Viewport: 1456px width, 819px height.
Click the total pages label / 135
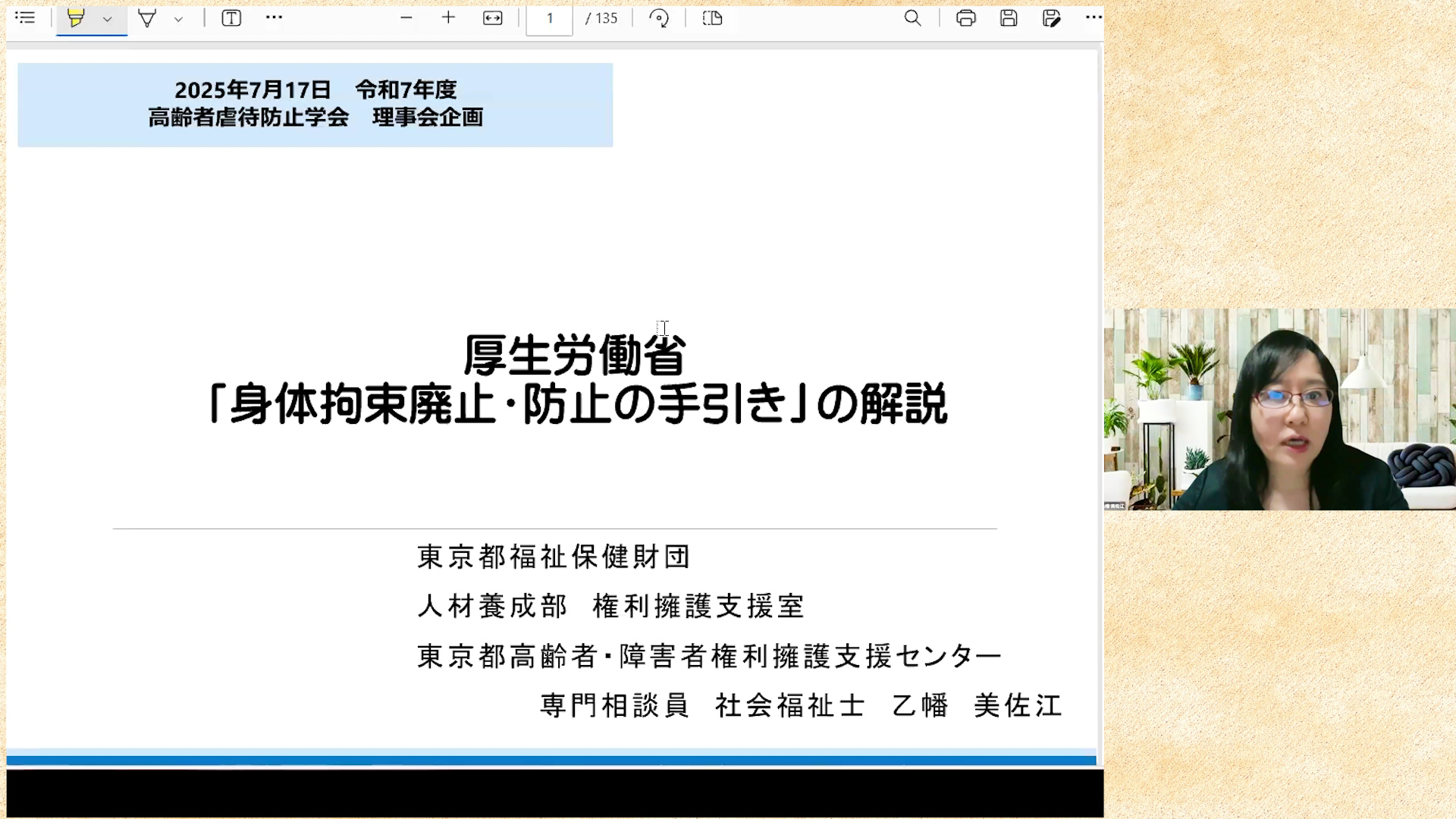pos(601,18)
